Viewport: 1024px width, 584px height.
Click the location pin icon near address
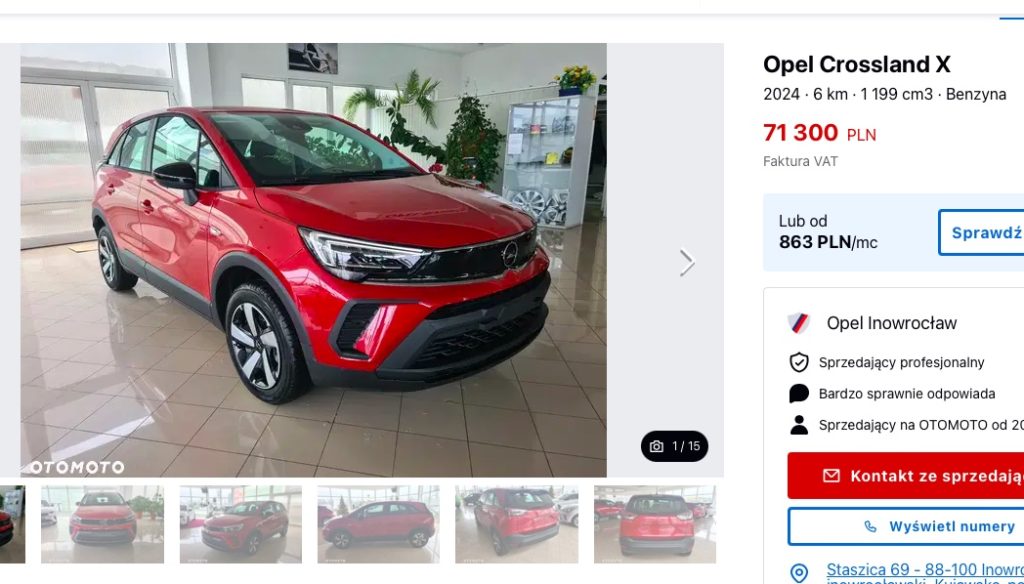coord(799,574)
